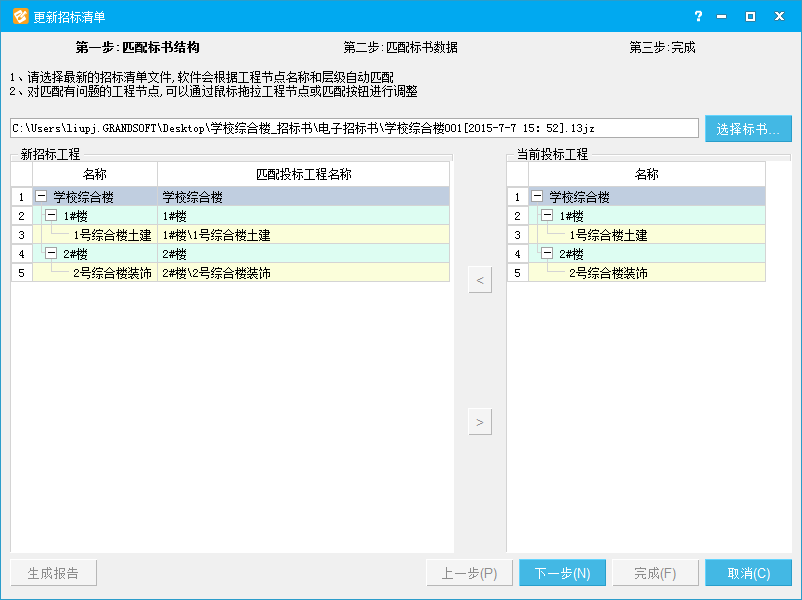The width and height of the screenshot is (802, 600).
Task: Collapse 2#楼 node in current bid tree
Action: pyautogui.click(x=547, y=253)
